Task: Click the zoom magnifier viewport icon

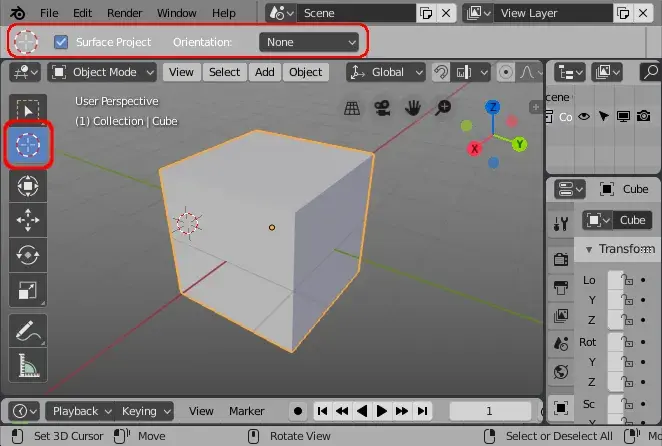Action: coord(443,107)
